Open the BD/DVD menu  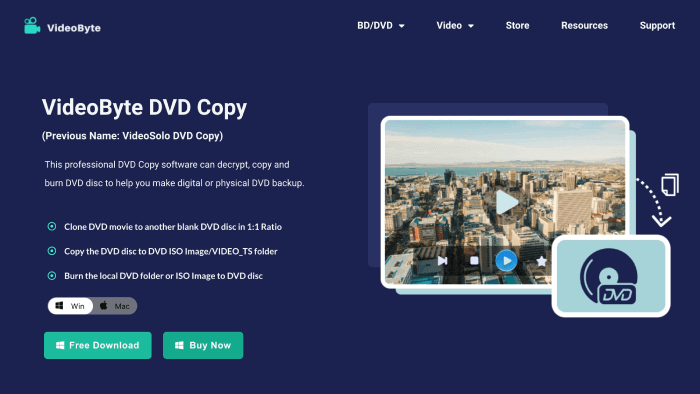tap(375, 25)
